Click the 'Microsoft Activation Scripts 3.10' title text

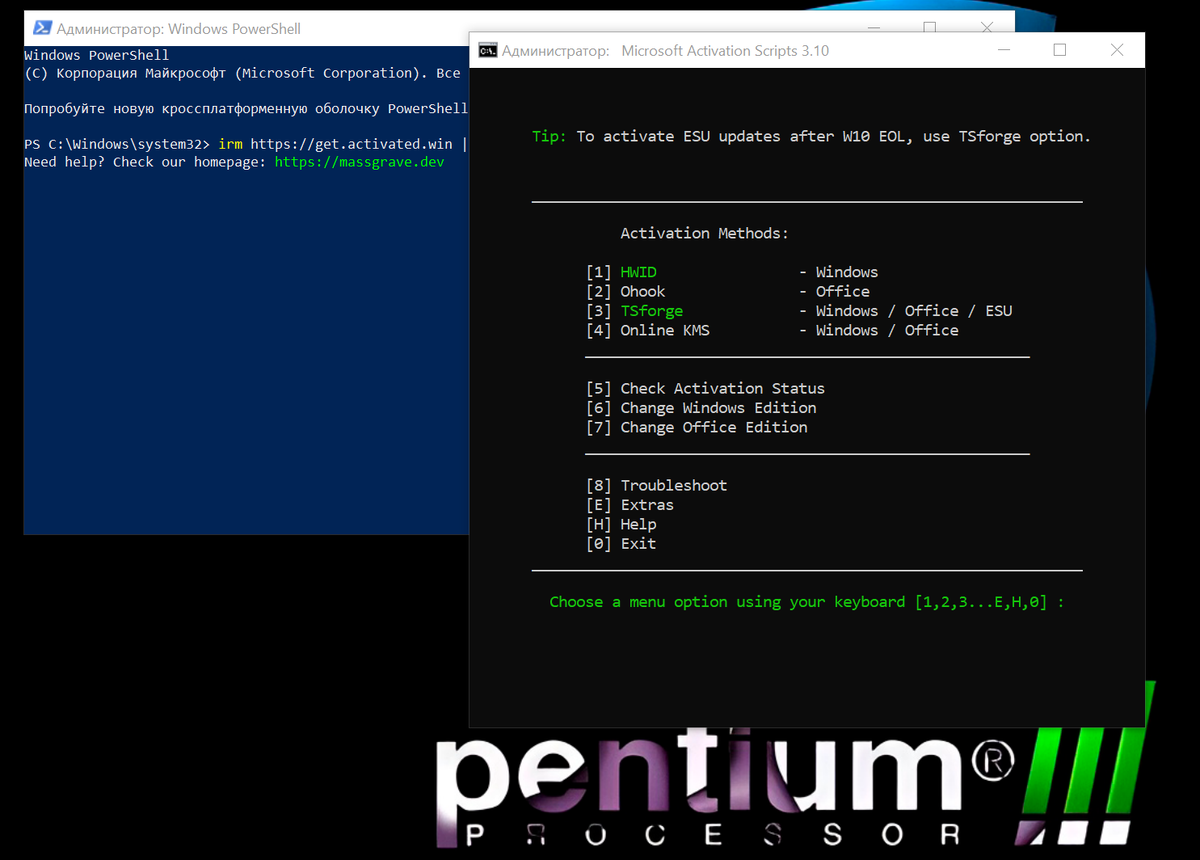(x=725, y=50)
